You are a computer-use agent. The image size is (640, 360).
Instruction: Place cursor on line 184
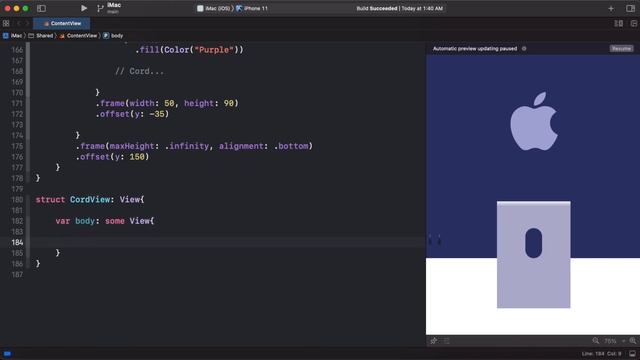point(229,242)
